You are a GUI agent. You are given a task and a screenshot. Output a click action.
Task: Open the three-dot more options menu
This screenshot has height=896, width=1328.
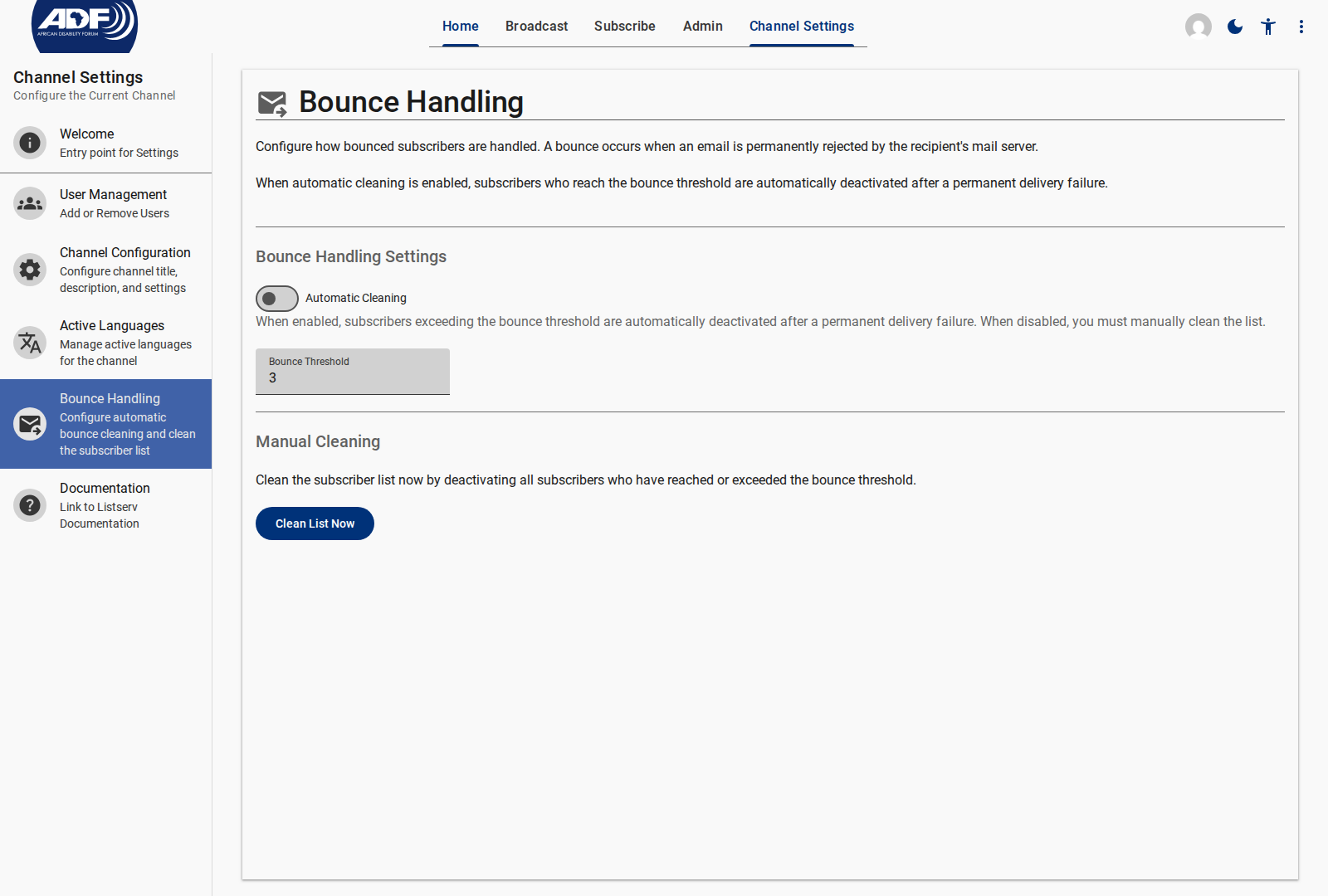tap(1301, 27)
